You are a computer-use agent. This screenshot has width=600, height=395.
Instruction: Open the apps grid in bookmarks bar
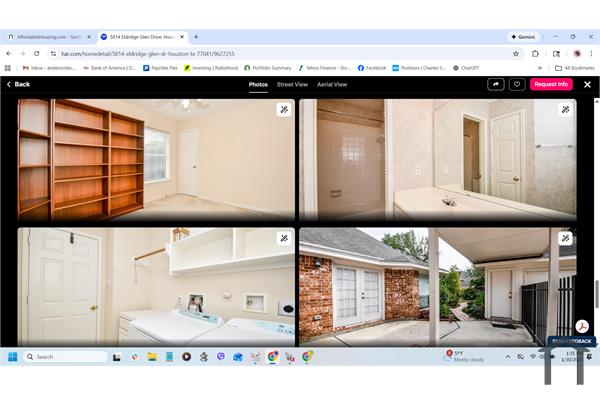click(x=8, y=68)
